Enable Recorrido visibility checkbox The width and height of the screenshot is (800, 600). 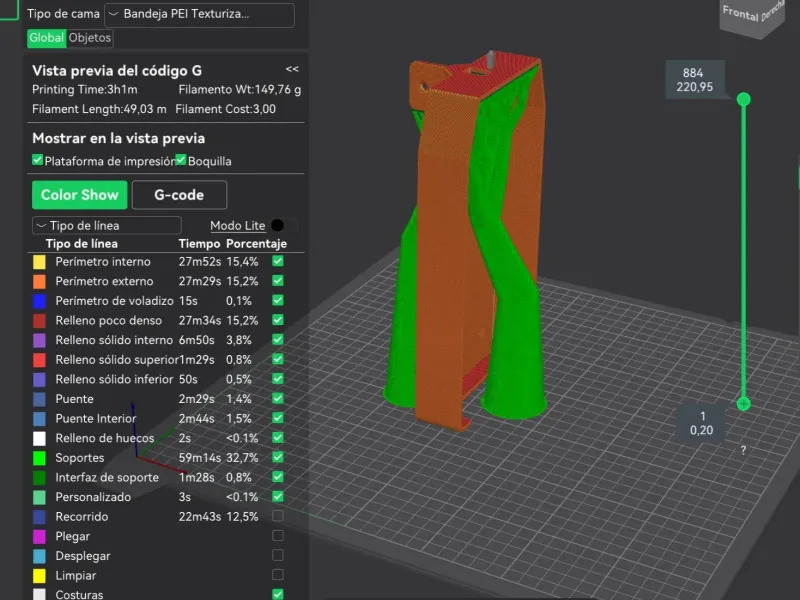[x=278, y=516]
